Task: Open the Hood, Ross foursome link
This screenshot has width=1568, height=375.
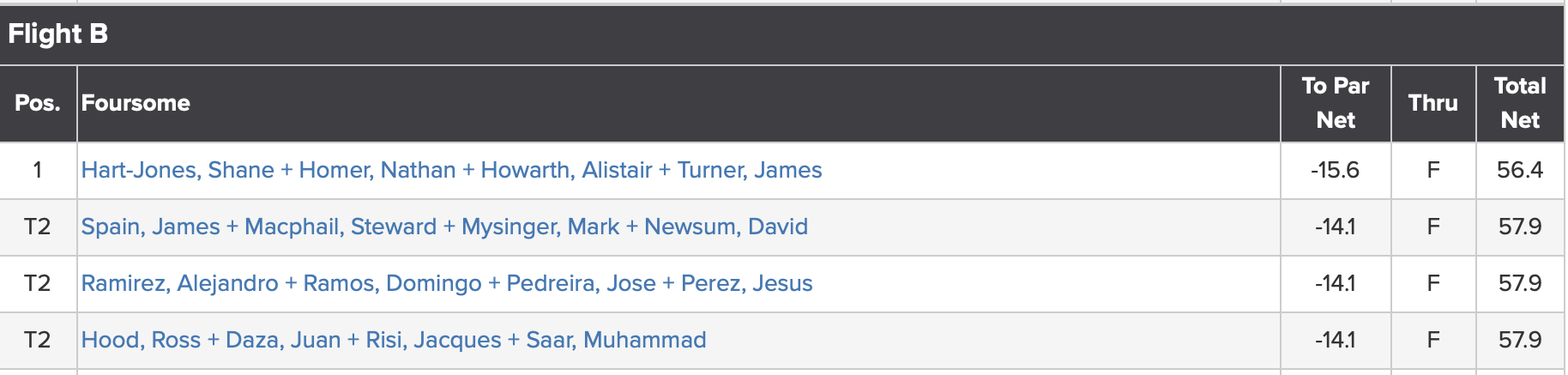Action: [x=394, y=340]
